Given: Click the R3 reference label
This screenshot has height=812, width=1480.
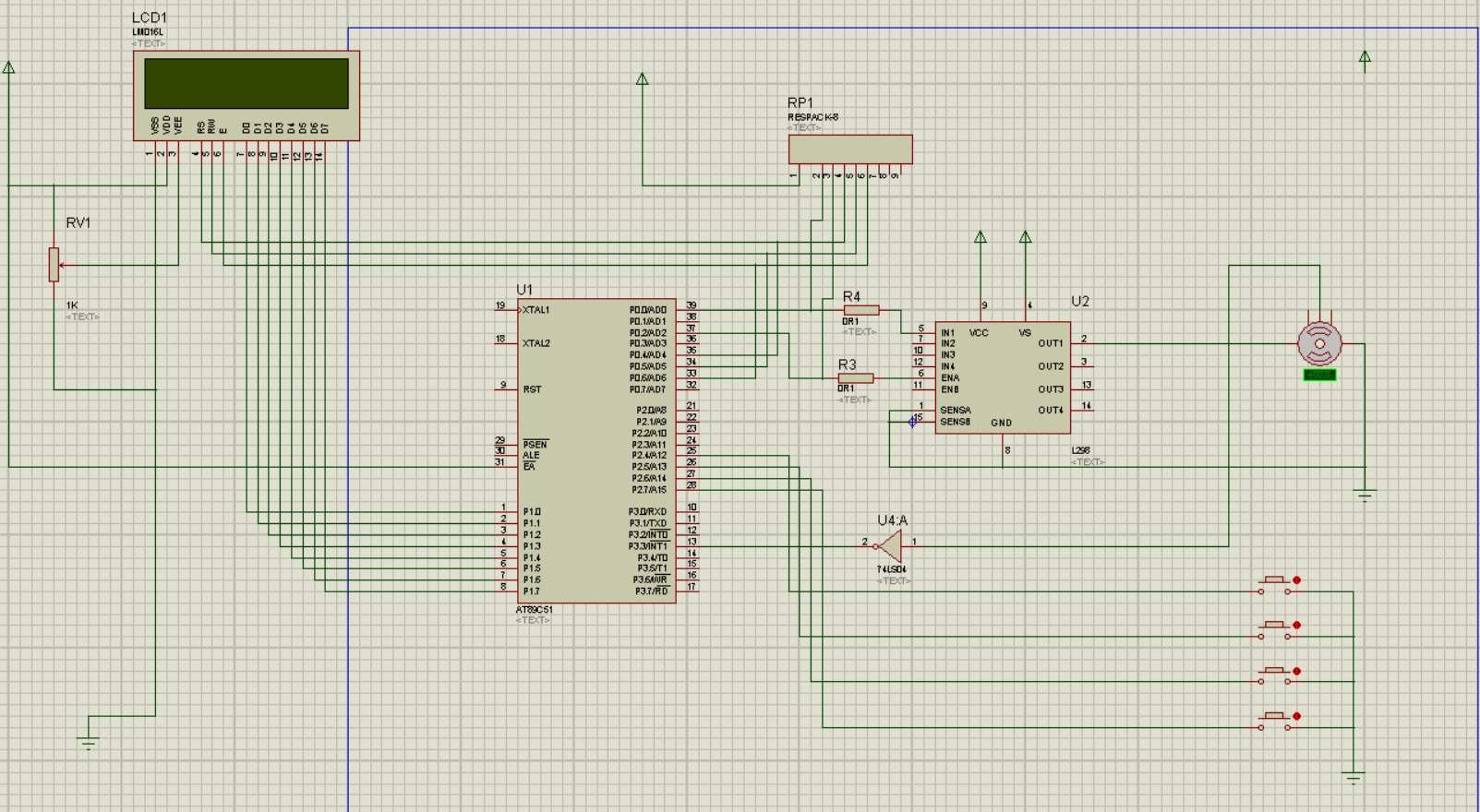Looking at the screenshot, I should 847,365.
